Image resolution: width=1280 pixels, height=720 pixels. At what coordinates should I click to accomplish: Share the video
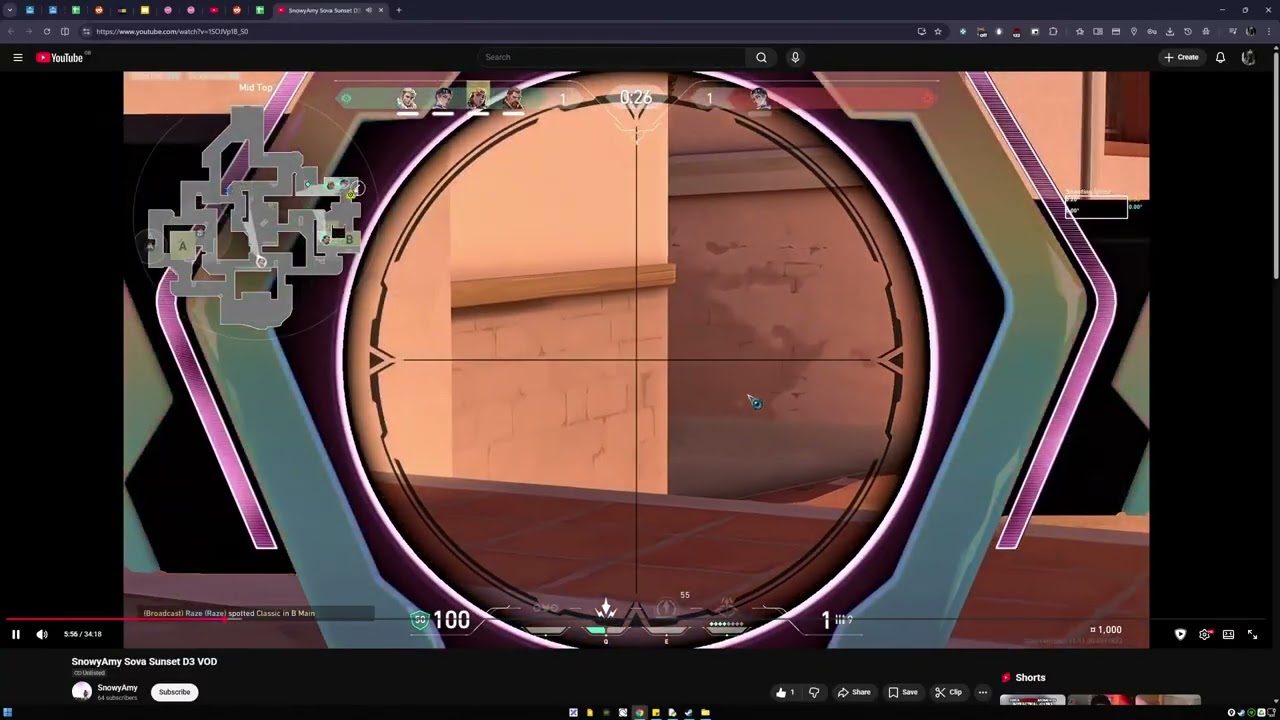click(x=854, y=692)
